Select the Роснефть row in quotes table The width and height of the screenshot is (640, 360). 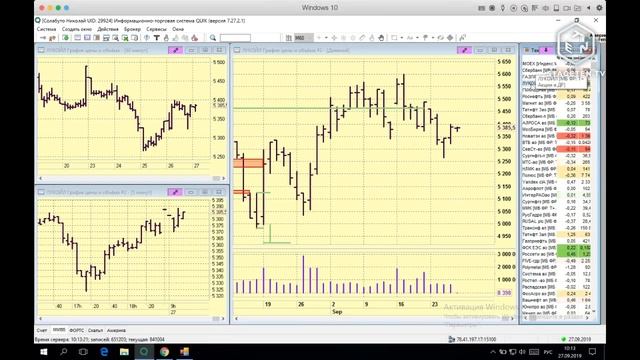click(556, 97)
